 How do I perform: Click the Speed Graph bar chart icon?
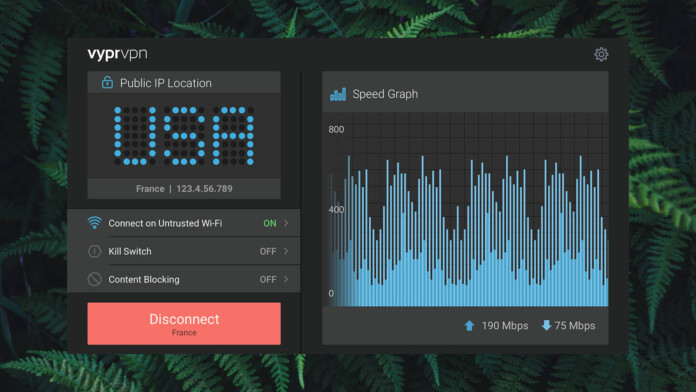(x=338, y=94)
